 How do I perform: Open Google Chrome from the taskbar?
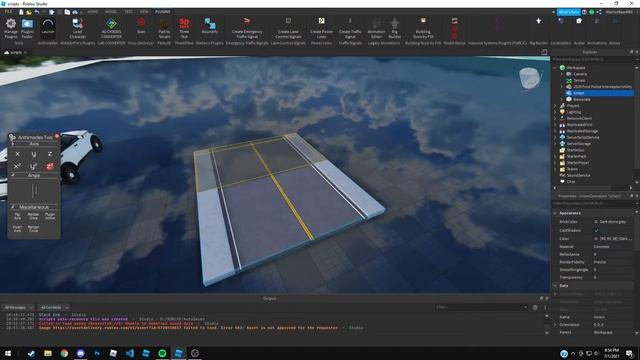[x=64, y=353]
